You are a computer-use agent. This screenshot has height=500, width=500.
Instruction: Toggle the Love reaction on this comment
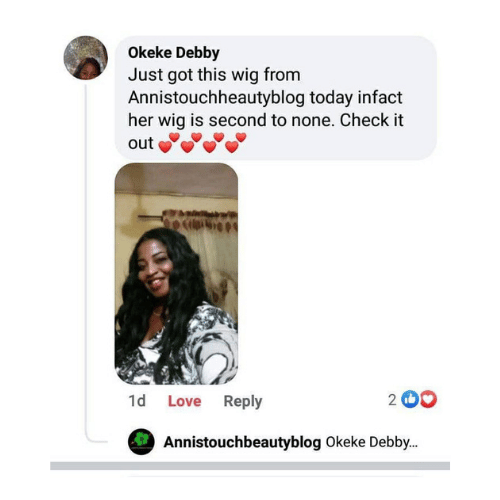click(184, 401)
